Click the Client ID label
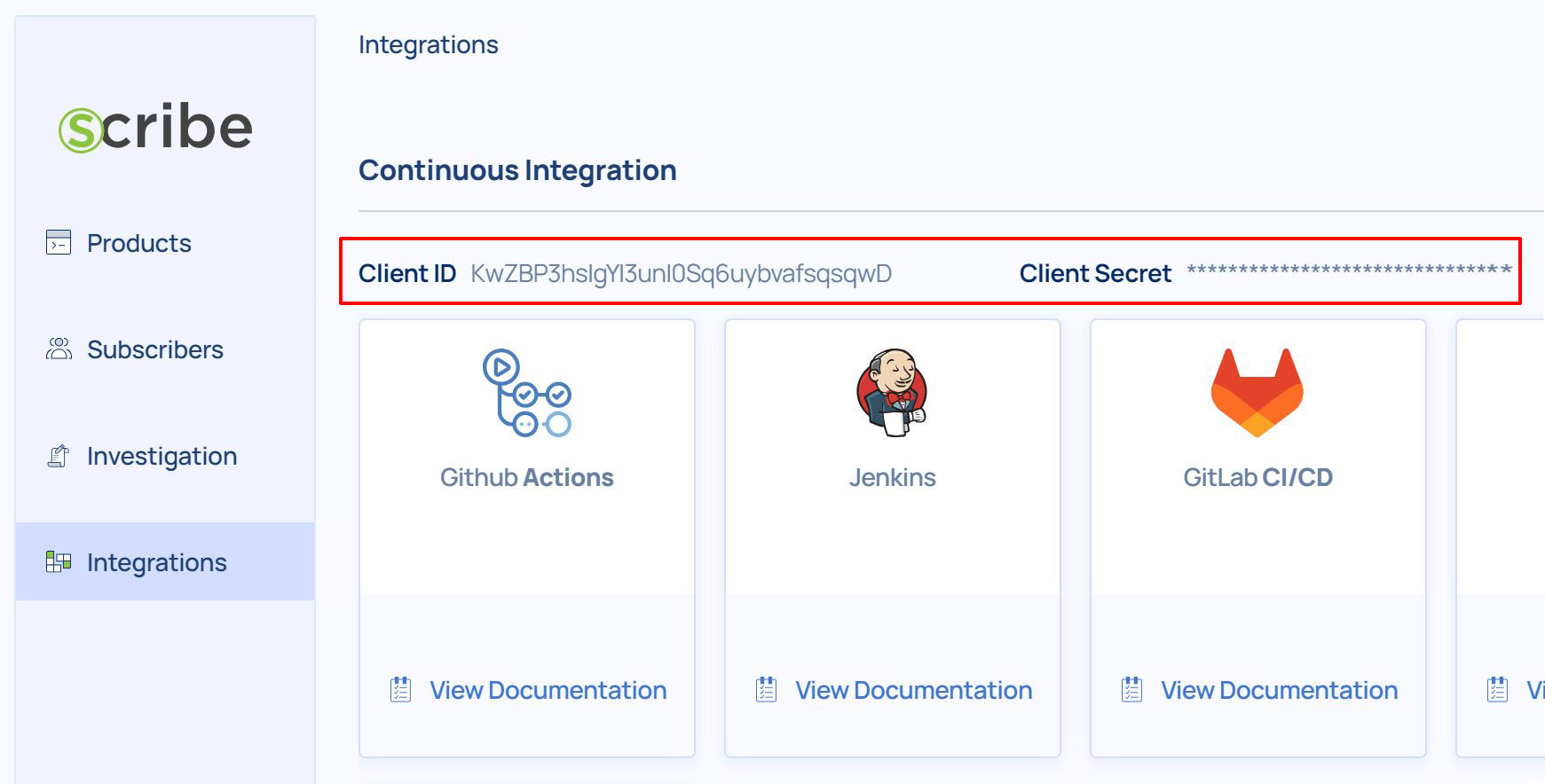This screenshot has width=1545, height=784. (x=407, y=273)
